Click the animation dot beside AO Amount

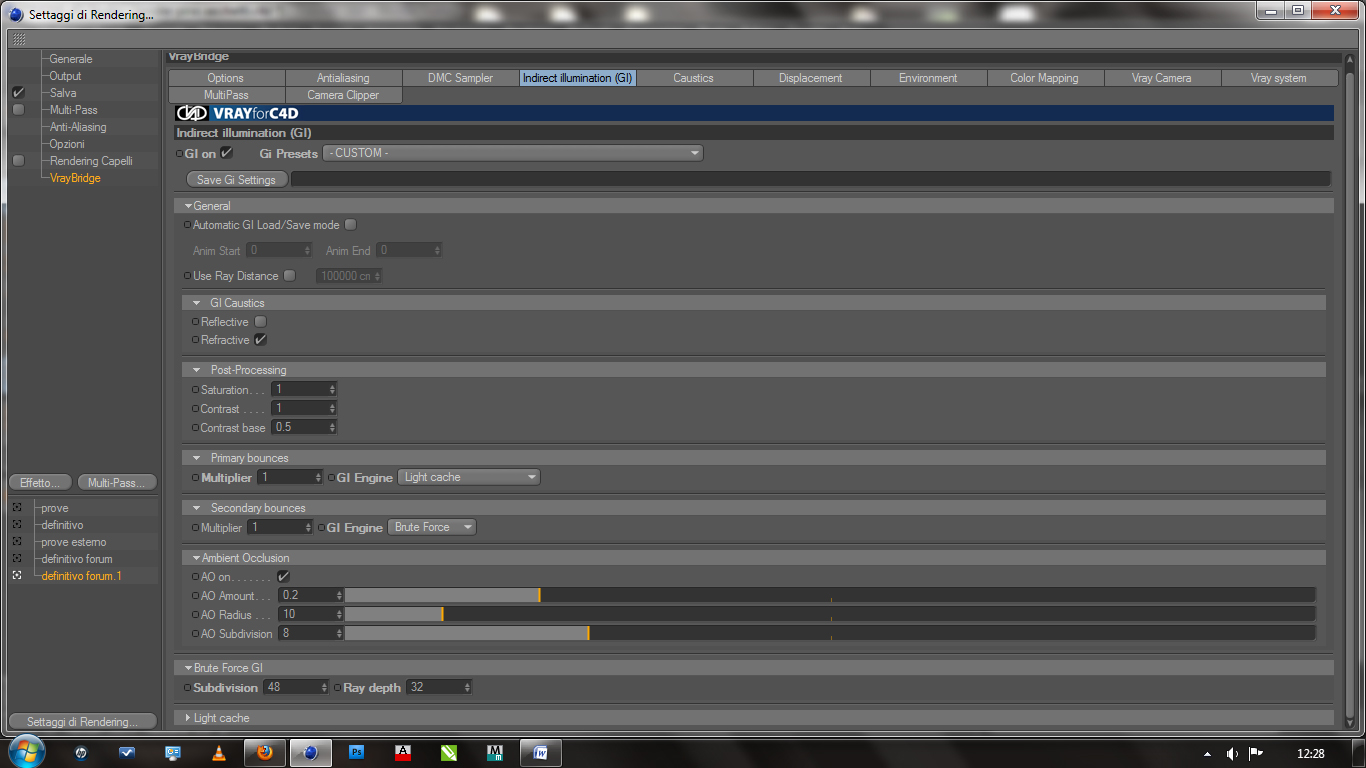pyautogui.click(x=196, y=596)
